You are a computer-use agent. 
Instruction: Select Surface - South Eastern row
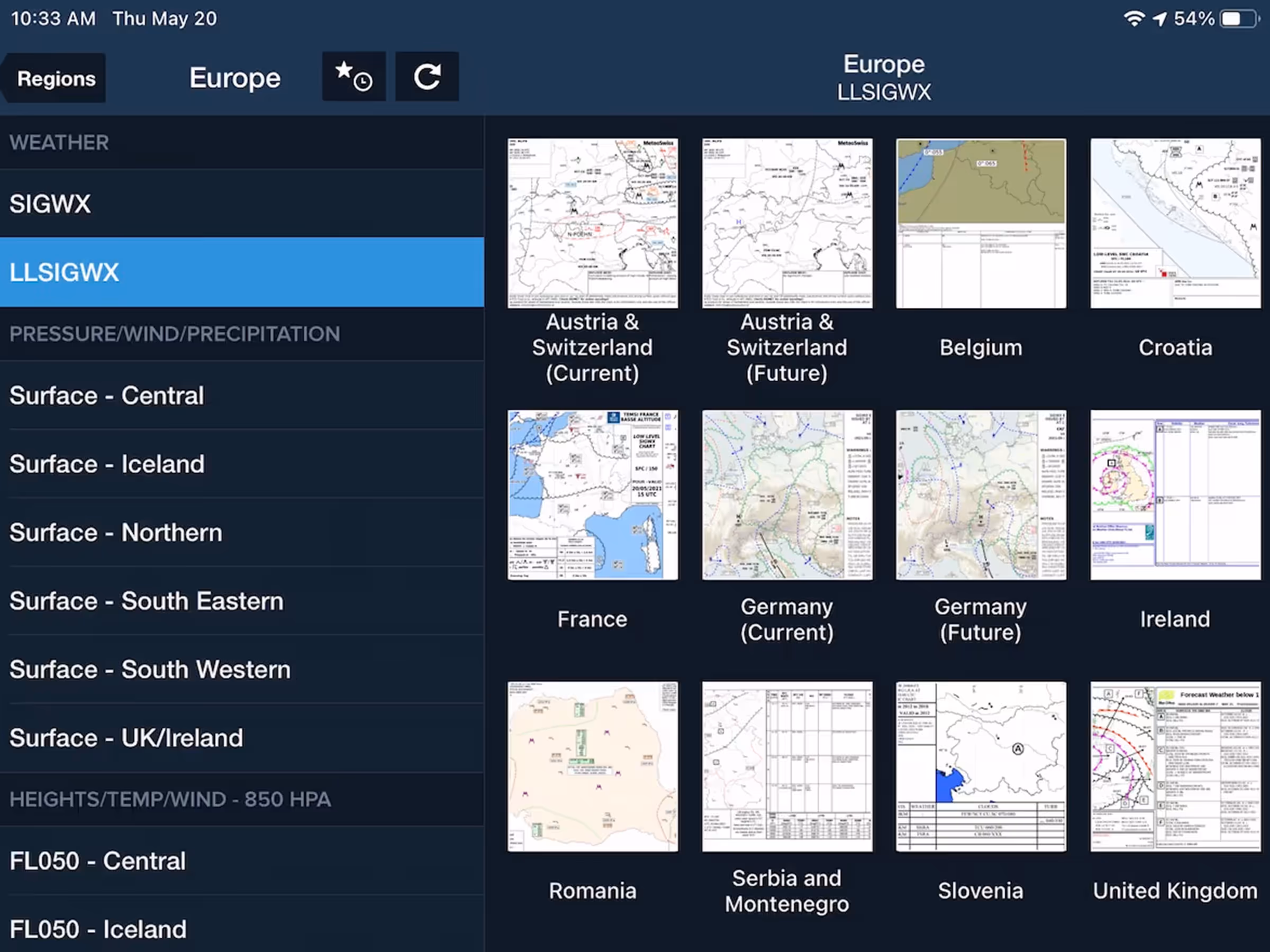tap(241, 601)
